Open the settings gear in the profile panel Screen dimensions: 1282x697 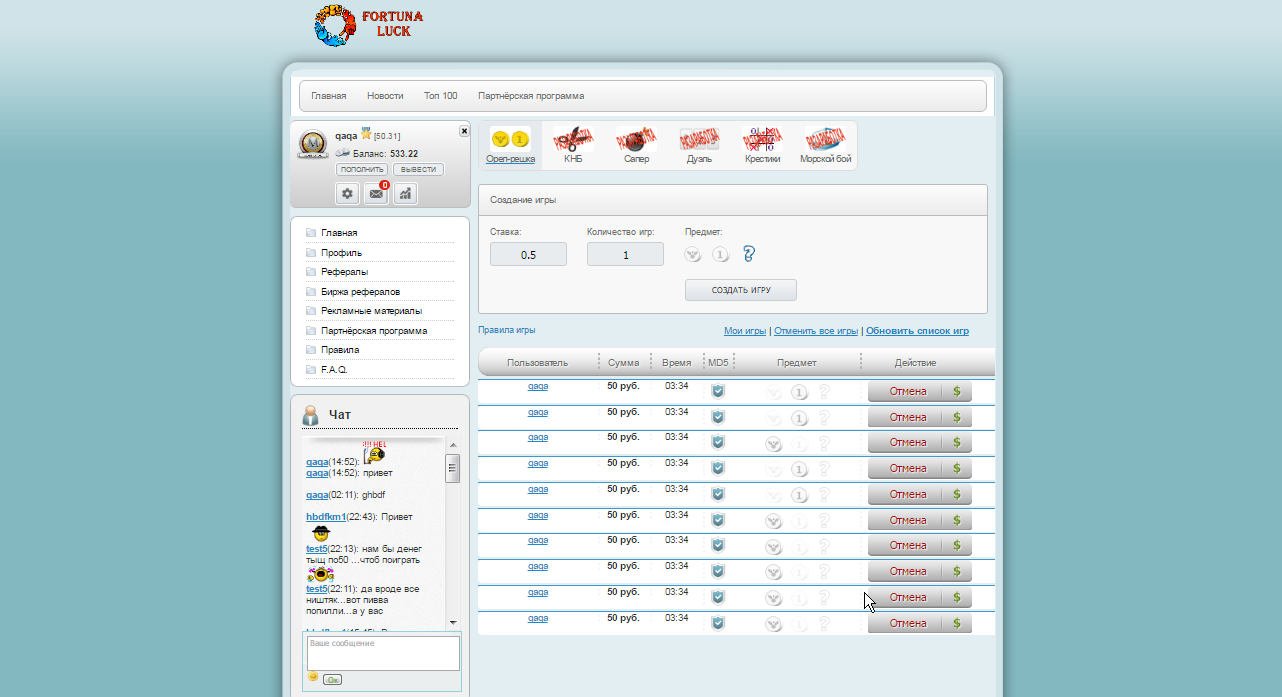click(x=348, y=194)
